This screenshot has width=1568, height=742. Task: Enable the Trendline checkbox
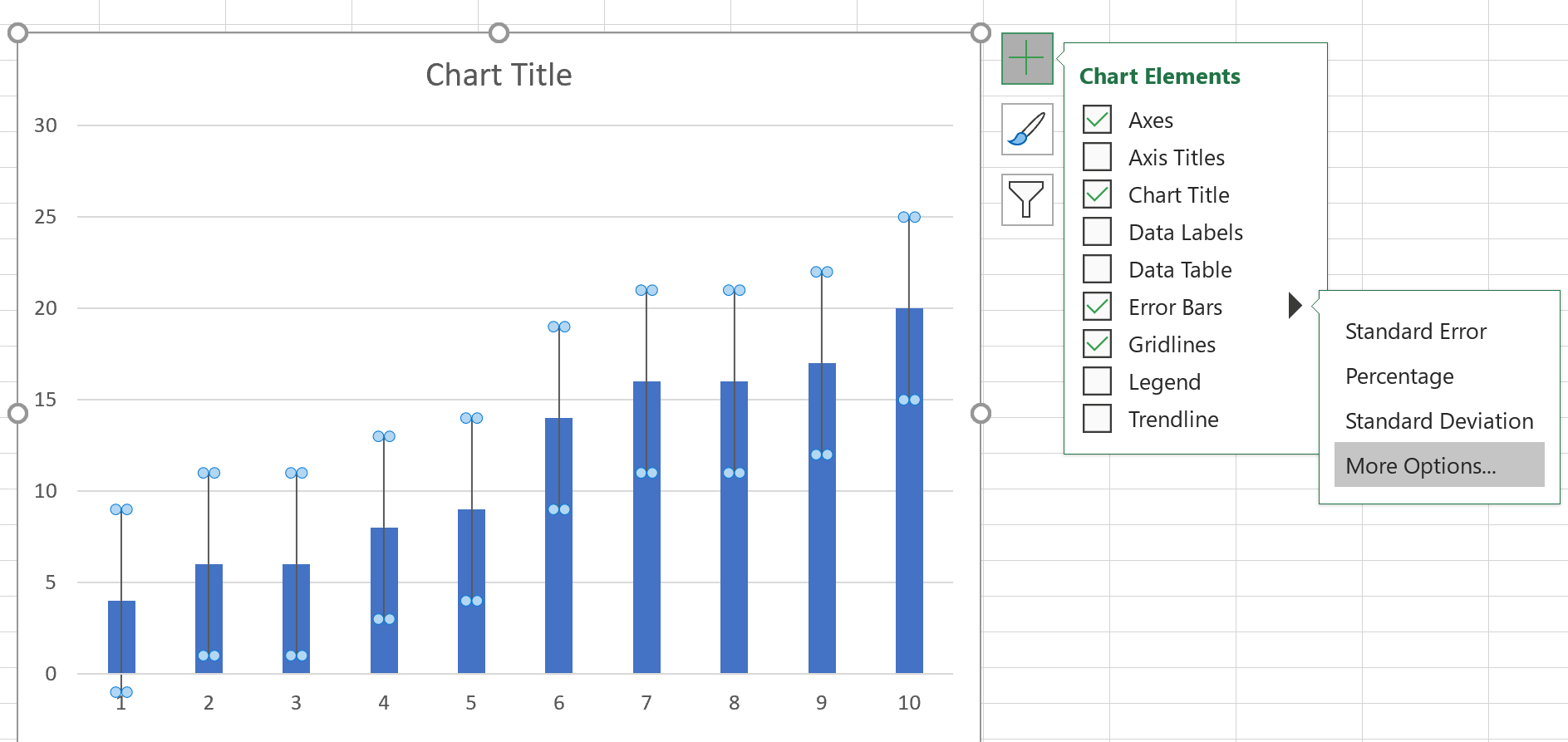(x=1097, y=419)
